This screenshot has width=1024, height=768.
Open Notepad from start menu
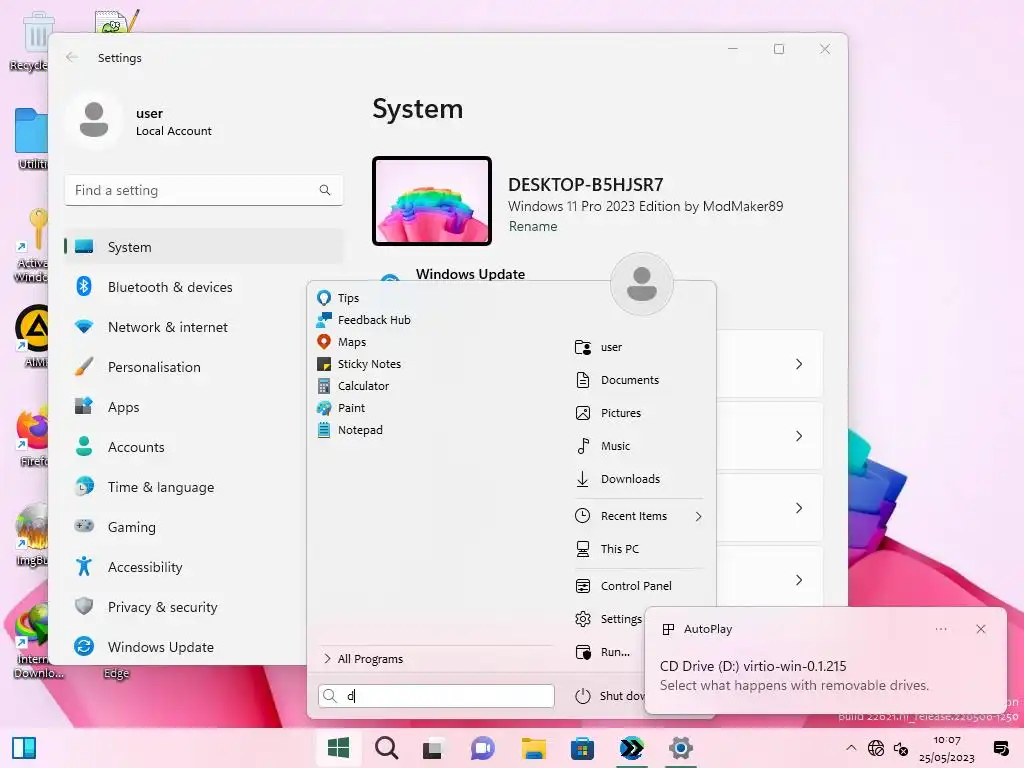pyautogui.click(x=350, y=430)
